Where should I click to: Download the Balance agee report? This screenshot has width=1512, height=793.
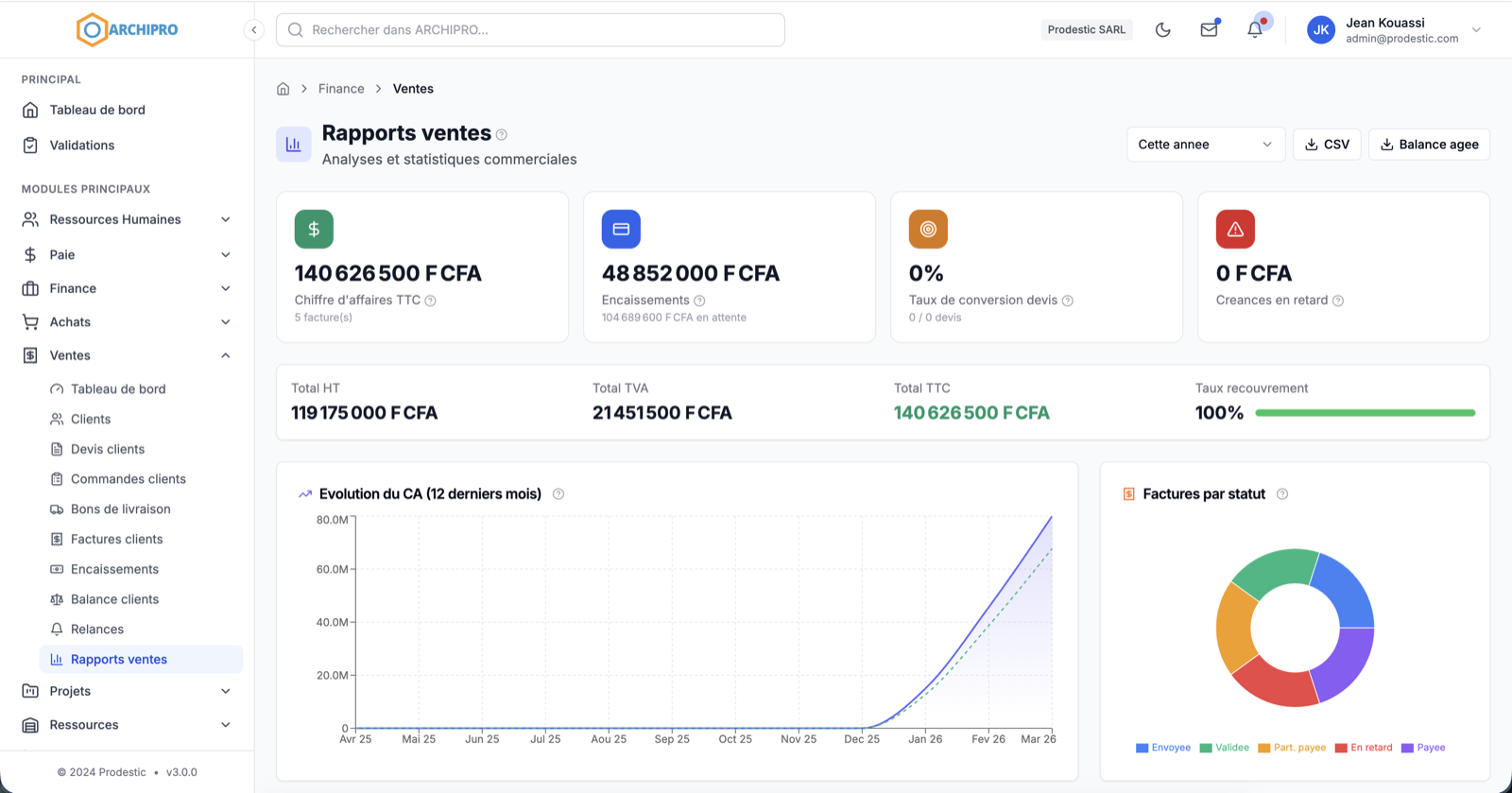coord(1429,145)
